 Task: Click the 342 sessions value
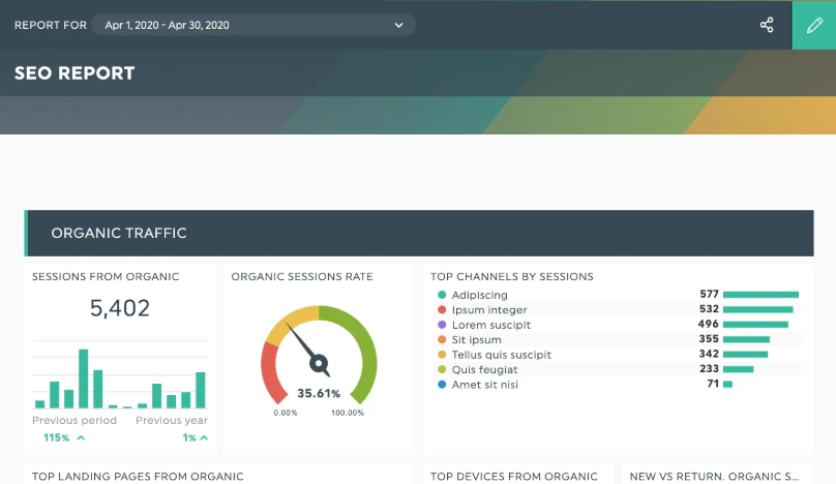[709, 353]
